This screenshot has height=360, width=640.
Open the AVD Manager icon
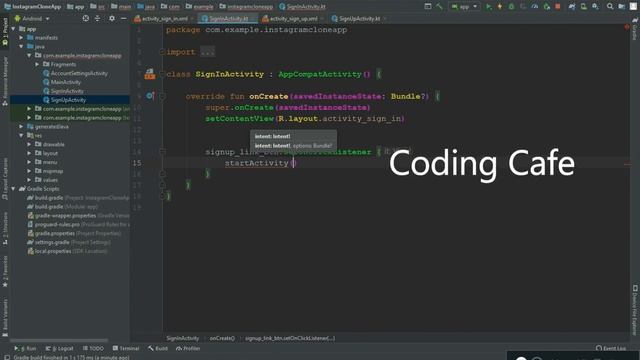[584, 7]
